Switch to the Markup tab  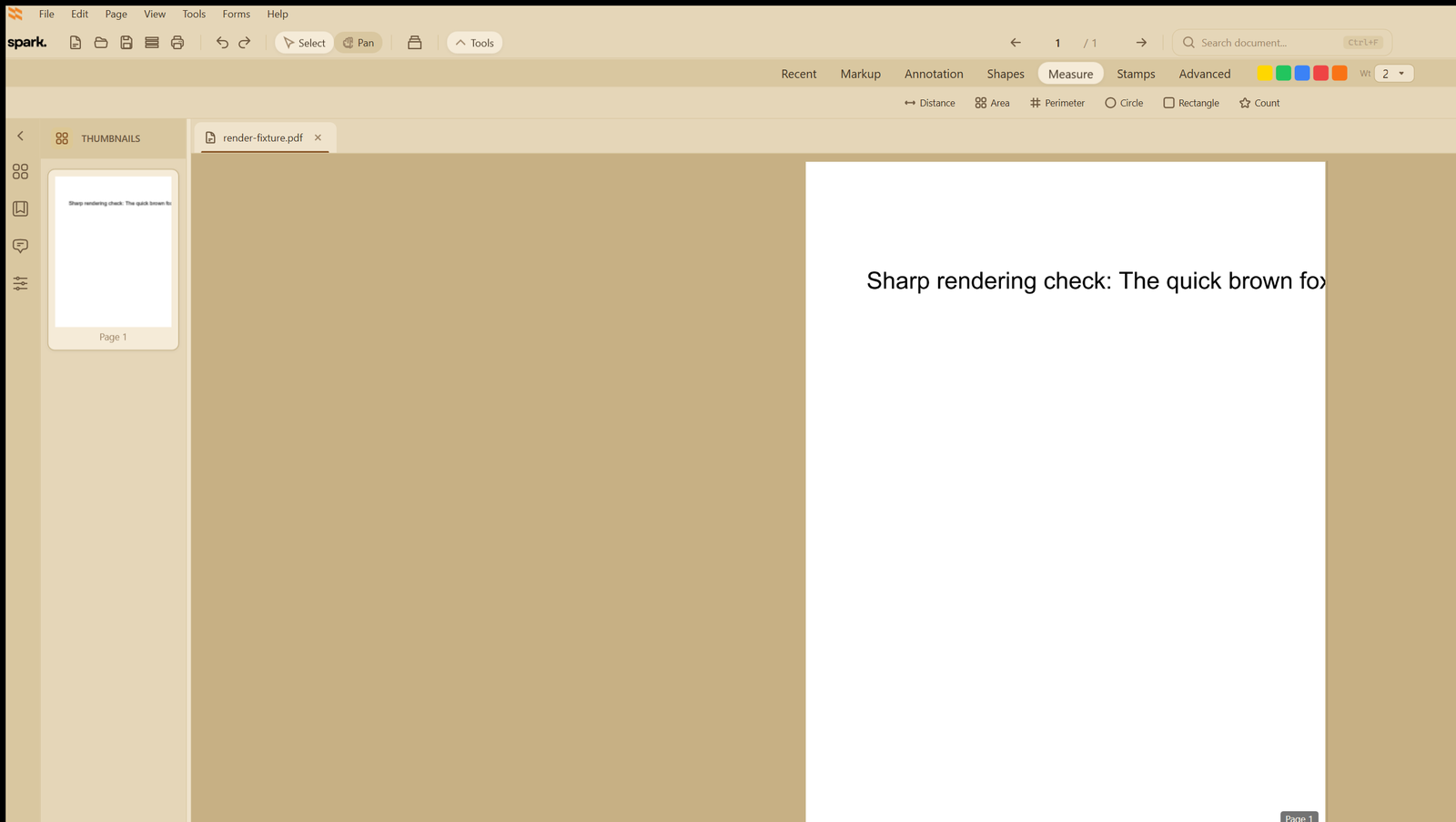(x=861, y=74)
